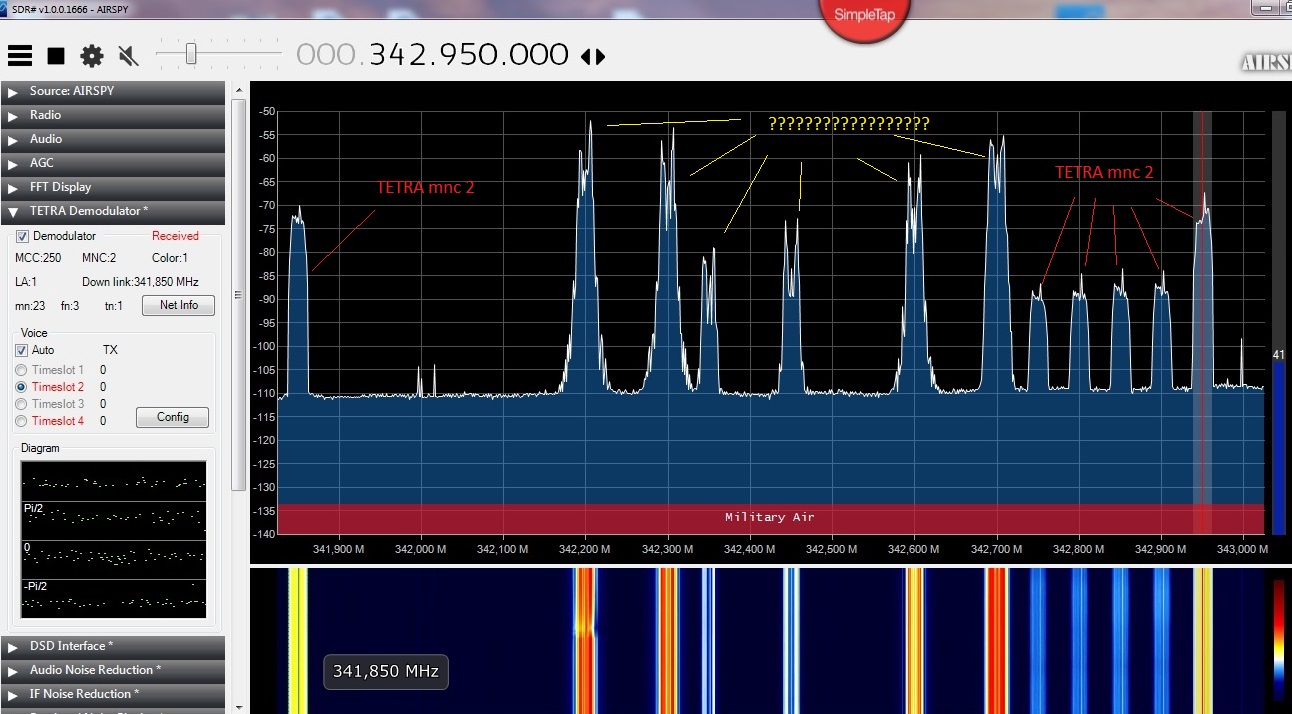Click the 341,900 M axis label
The height and width of the screenshot is (714, 1292).
(x=338, y=549)
